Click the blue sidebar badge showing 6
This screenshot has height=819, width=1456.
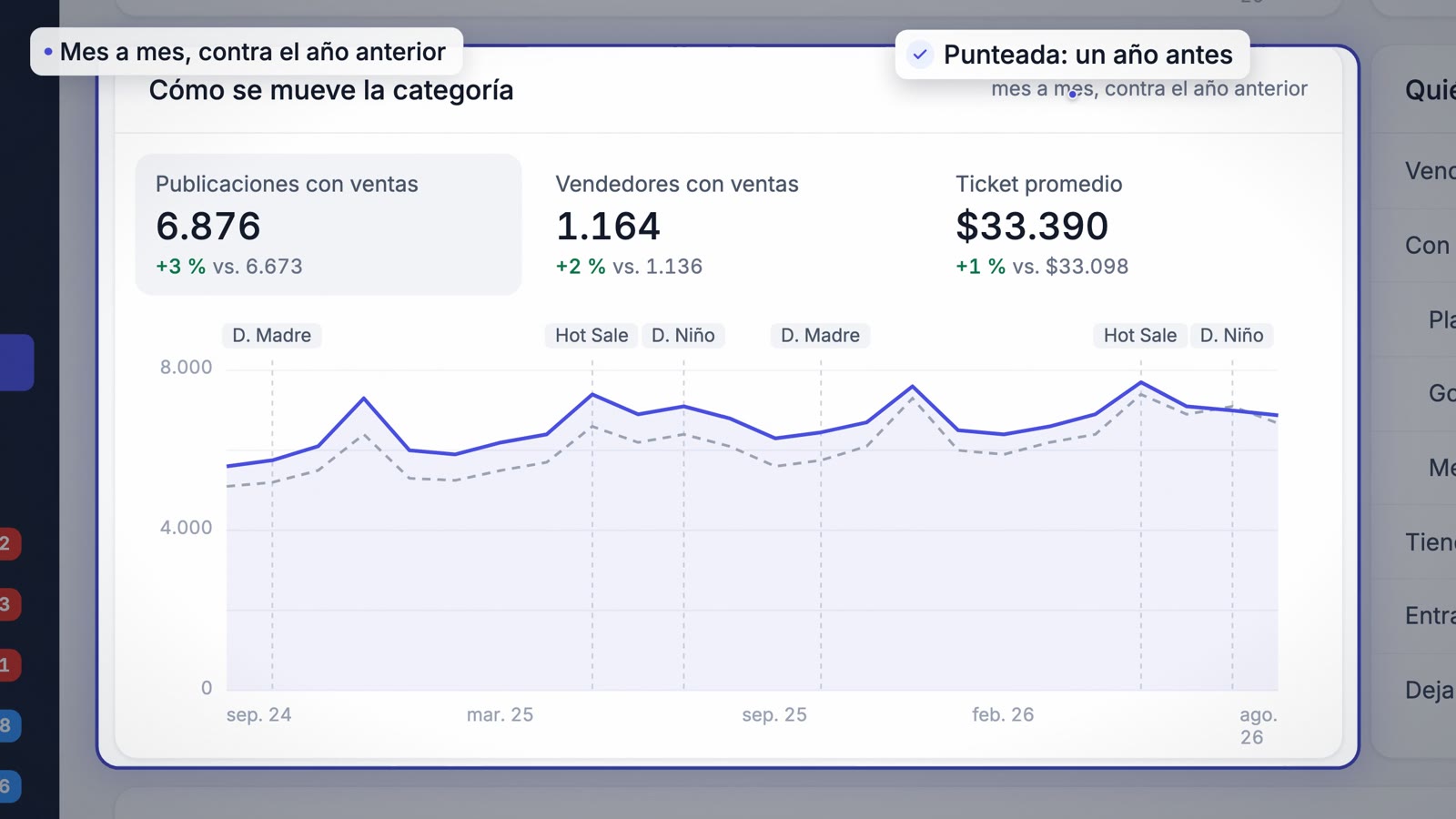point(8,785)
